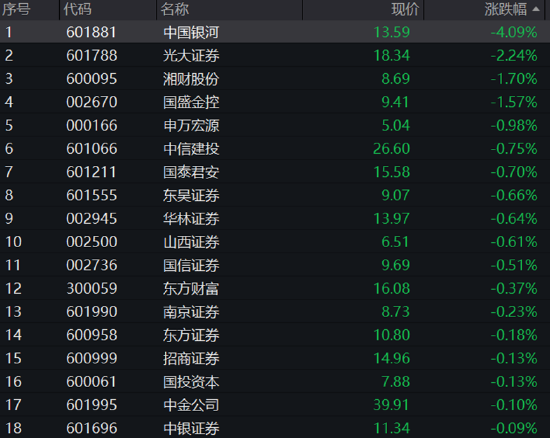Select the 国信证券 stock name
Viewport: 550px width, 438px height.
pos(191,265)
